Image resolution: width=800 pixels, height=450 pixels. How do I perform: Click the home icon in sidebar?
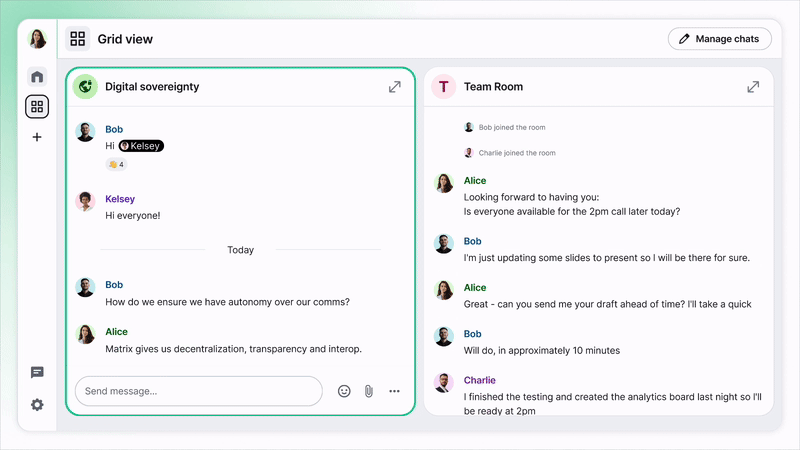[37, 76]
